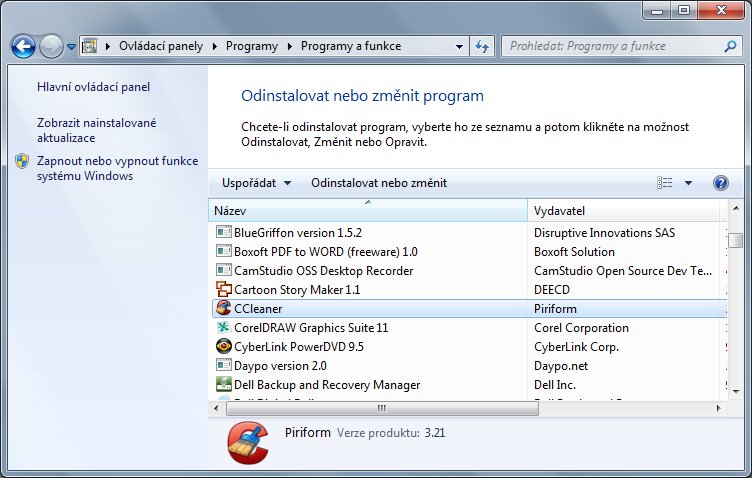Image resolution: width=752 pixels, height=478 pixels.
Task: Click publisher 'Corel Corporation' cell
Action: click(x=581, y=328)
